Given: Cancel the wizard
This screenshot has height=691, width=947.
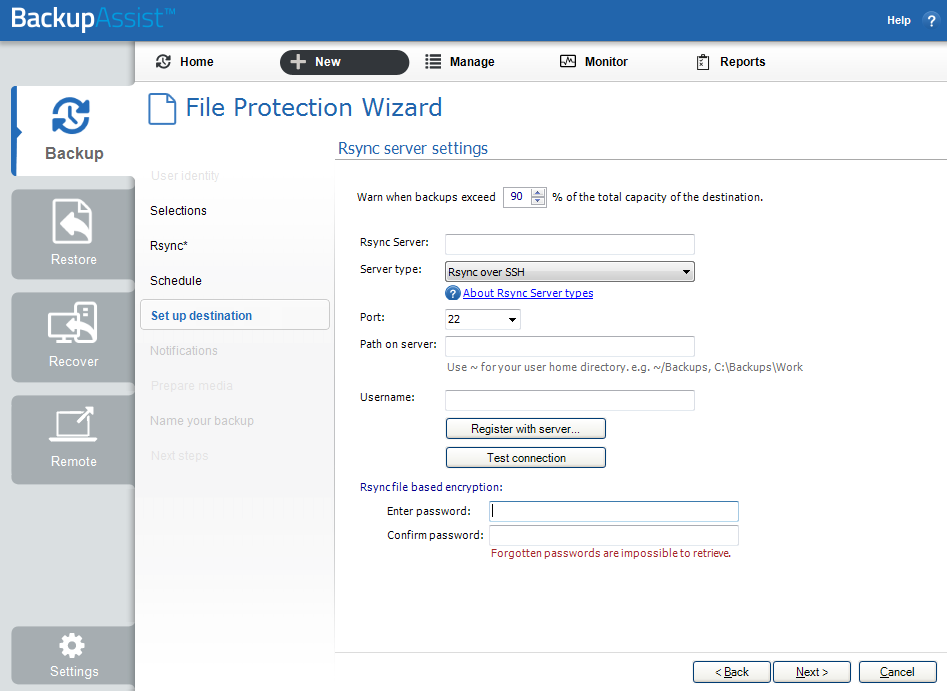Looking at the screenshot, I should click(x=897, y=672).
